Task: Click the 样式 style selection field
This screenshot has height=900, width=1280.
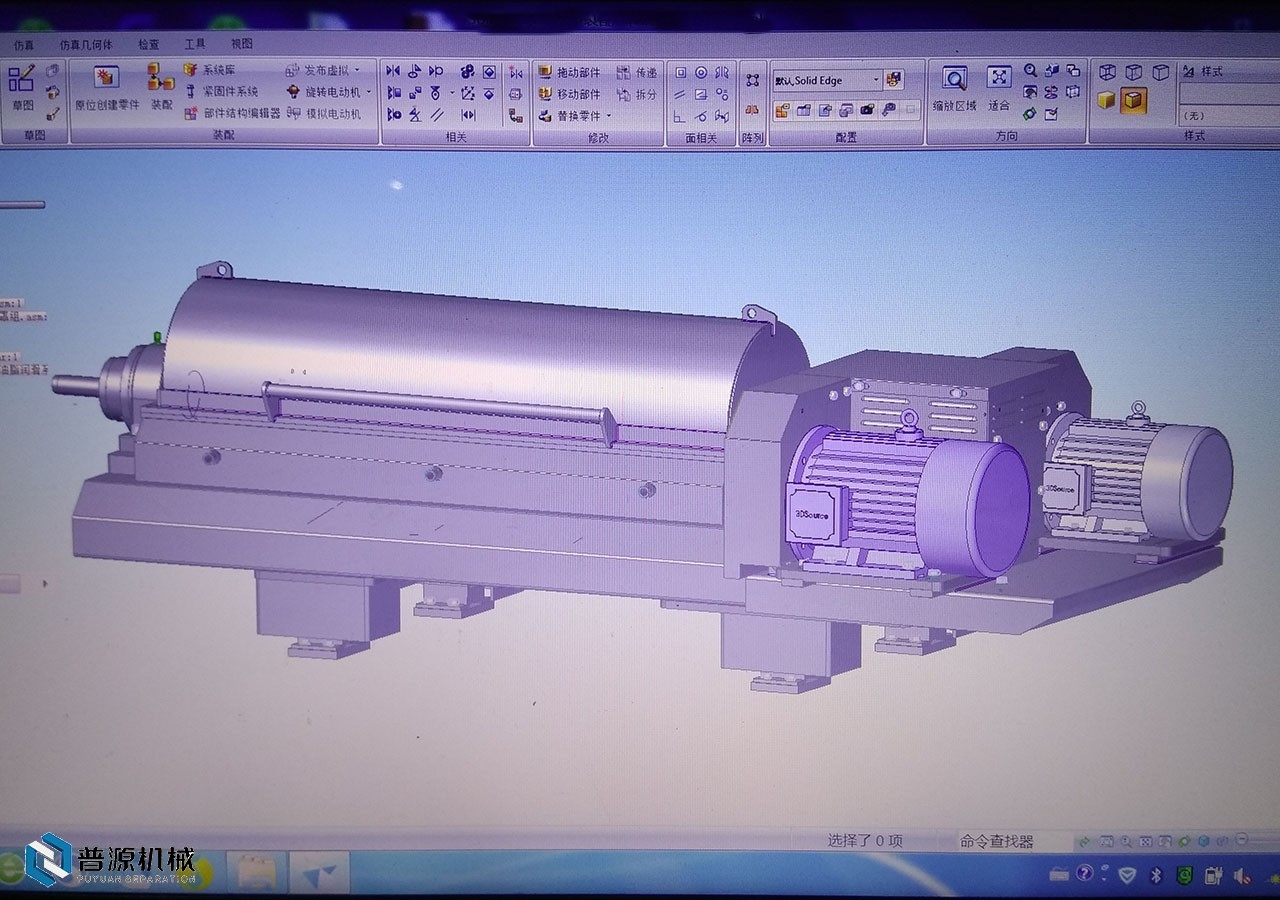Action: [x=1228, y=93]
